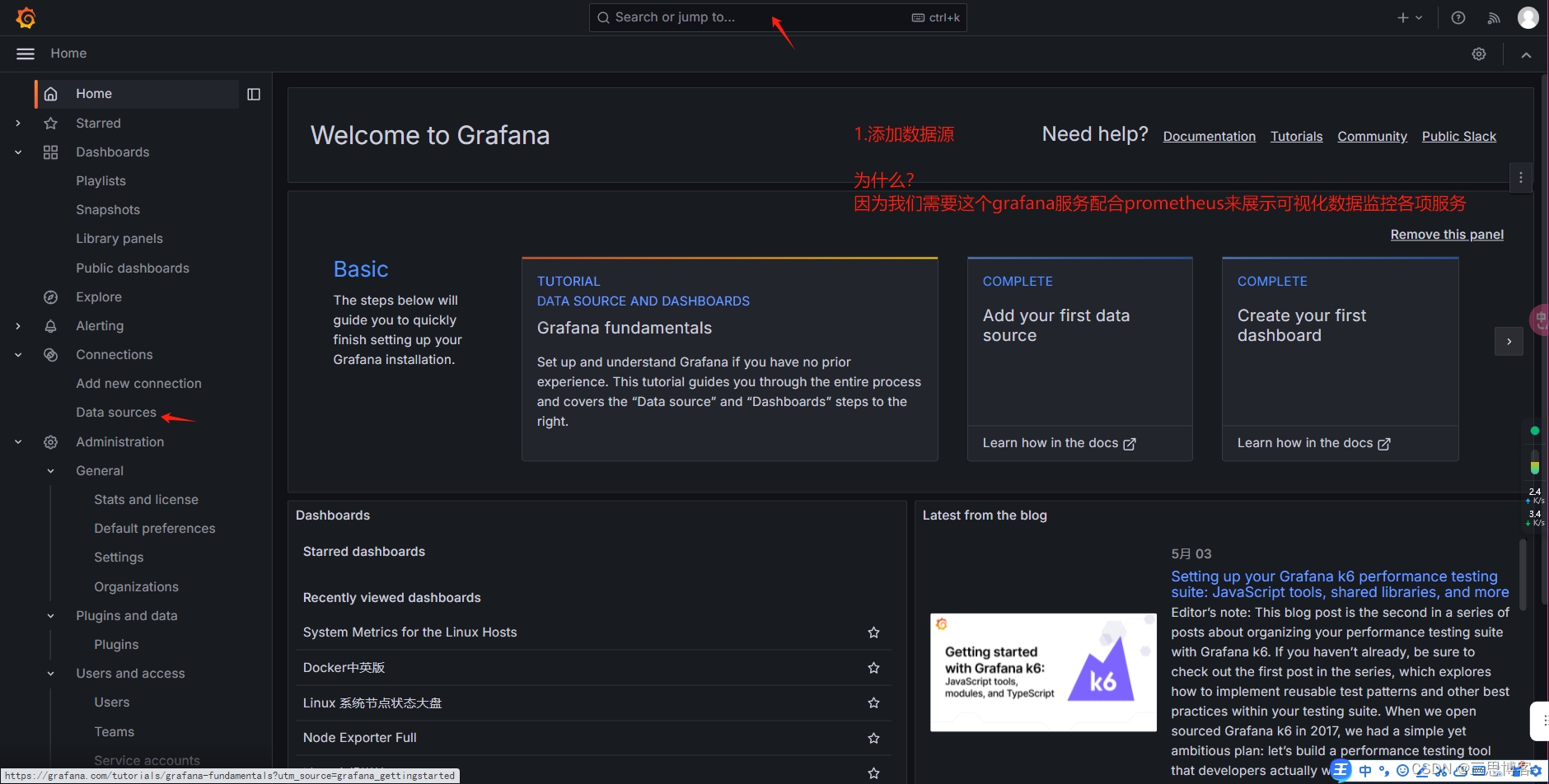Image resolution: width=1549 pixels, height=784 pixels.
Task: Dock or undock the sidebar menu icon
Action: (x=254, y=95)
